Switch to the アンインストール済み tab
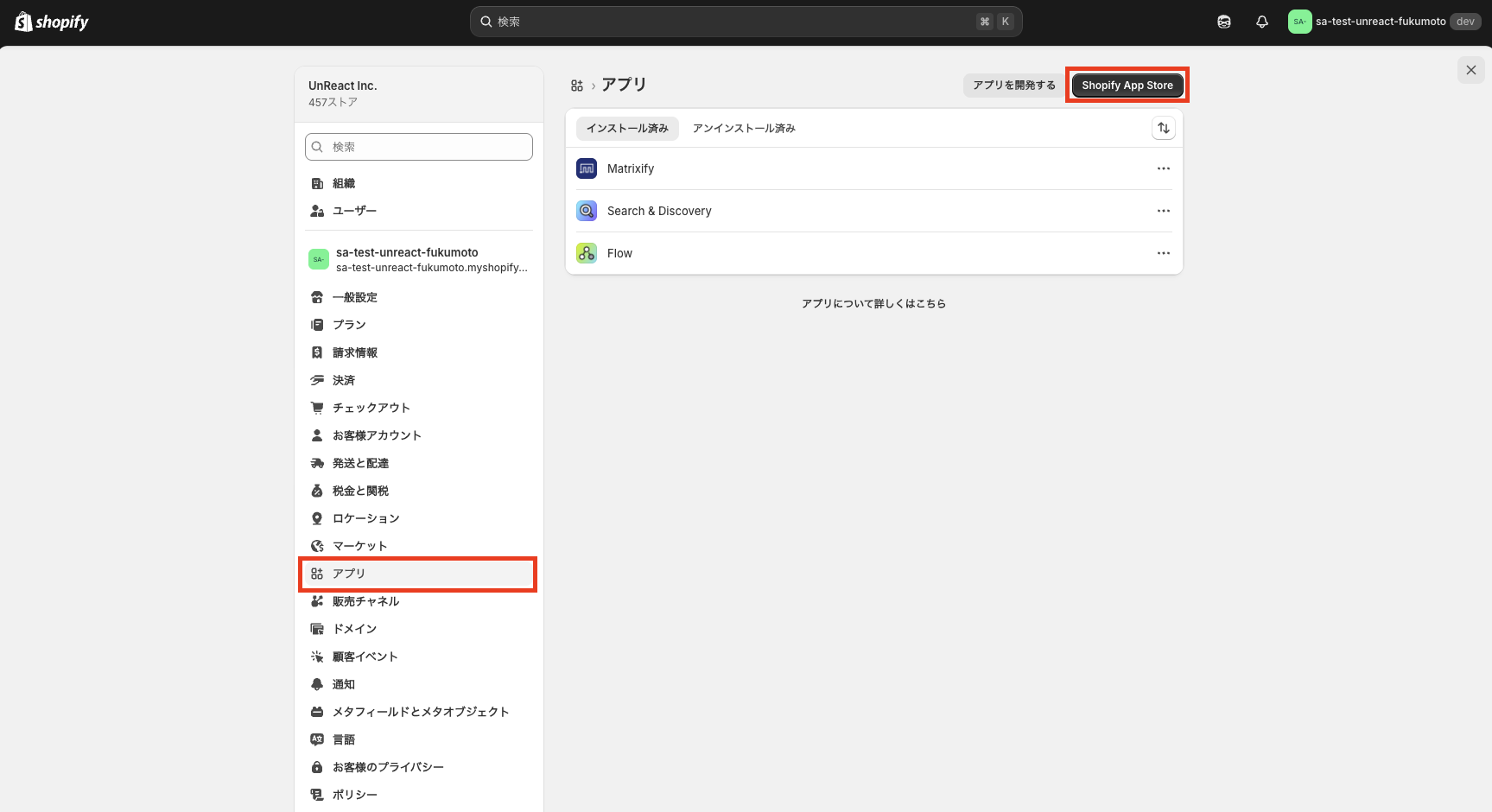1492x812 pixels. coord(744,128)
